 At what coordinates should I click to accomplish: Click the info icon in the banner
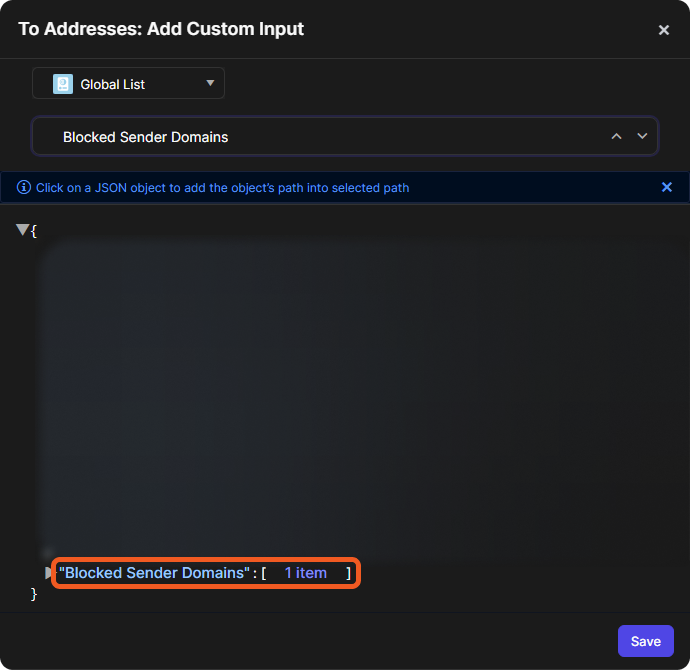coord(24,187)
